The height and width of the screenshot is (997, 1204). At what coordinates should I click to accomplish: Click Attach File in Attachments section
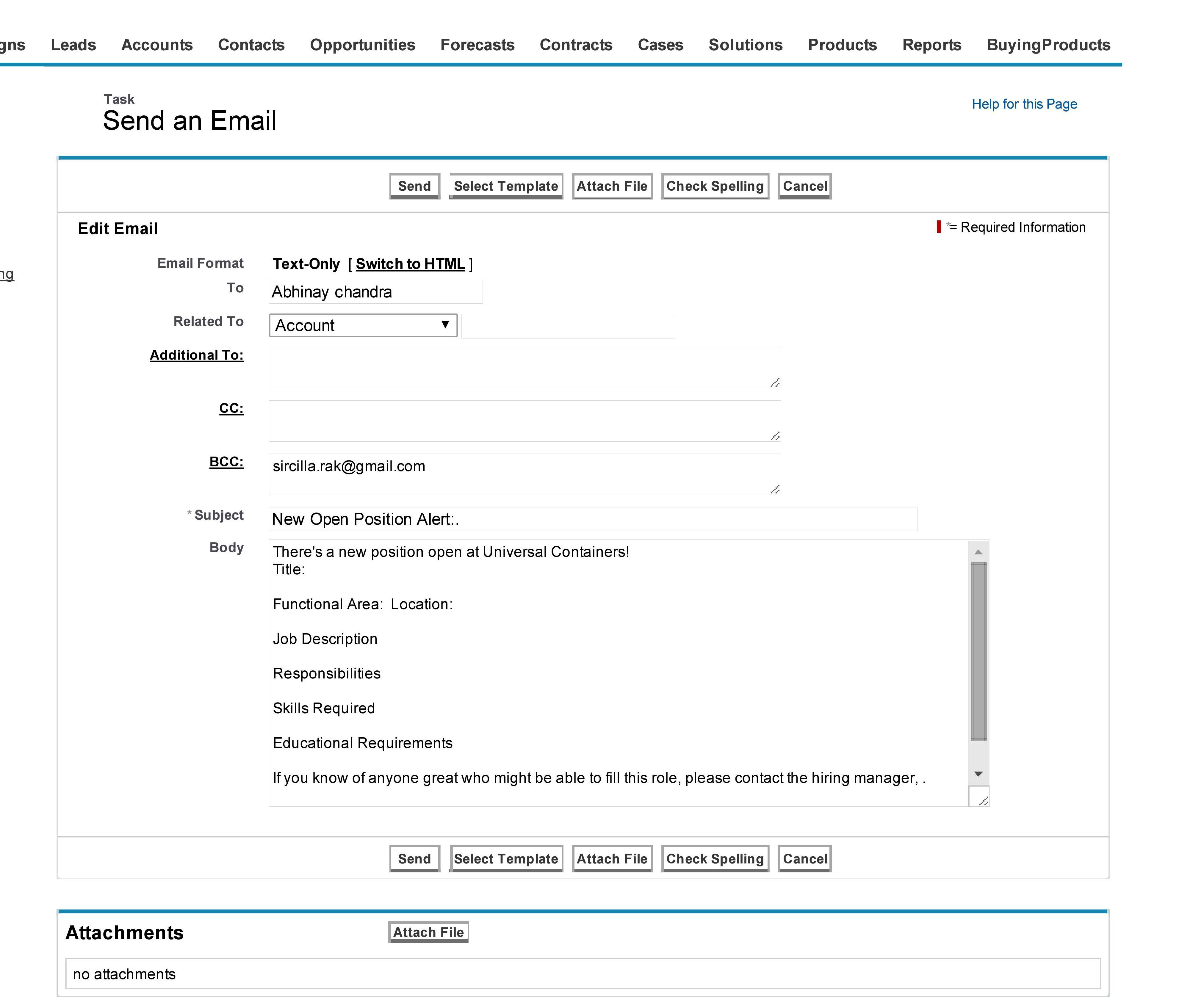coord(428,932)
